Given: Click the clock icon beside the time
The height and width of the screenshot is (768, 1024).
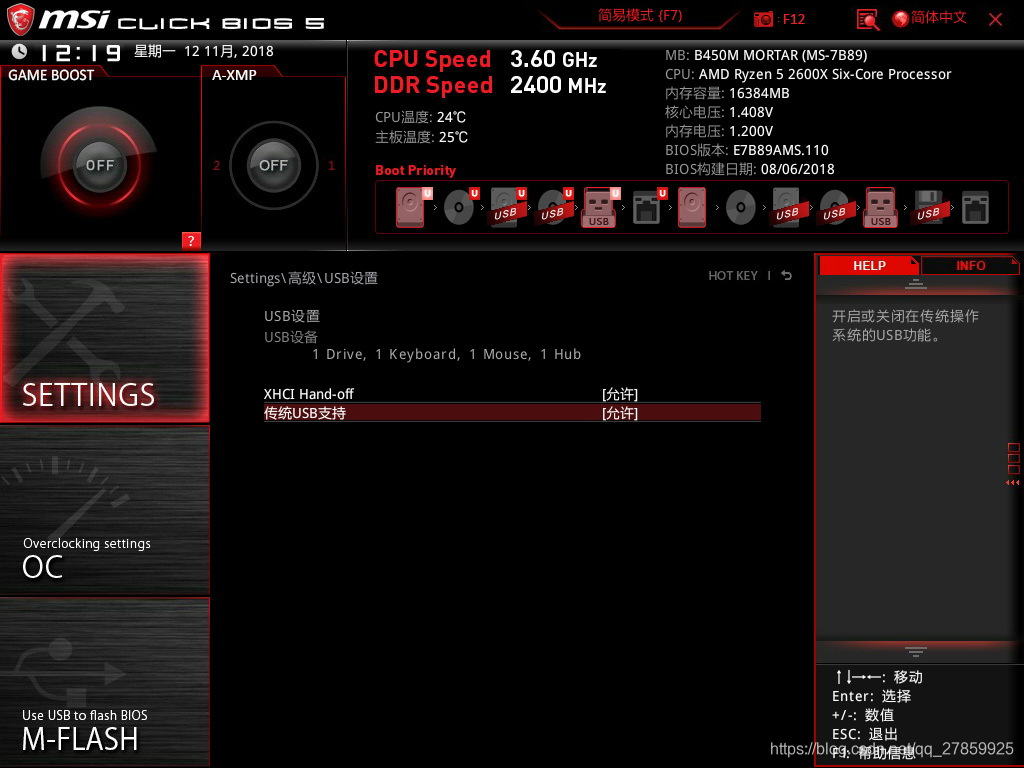Looking at the screenshot, I should (x=19, y=51).
